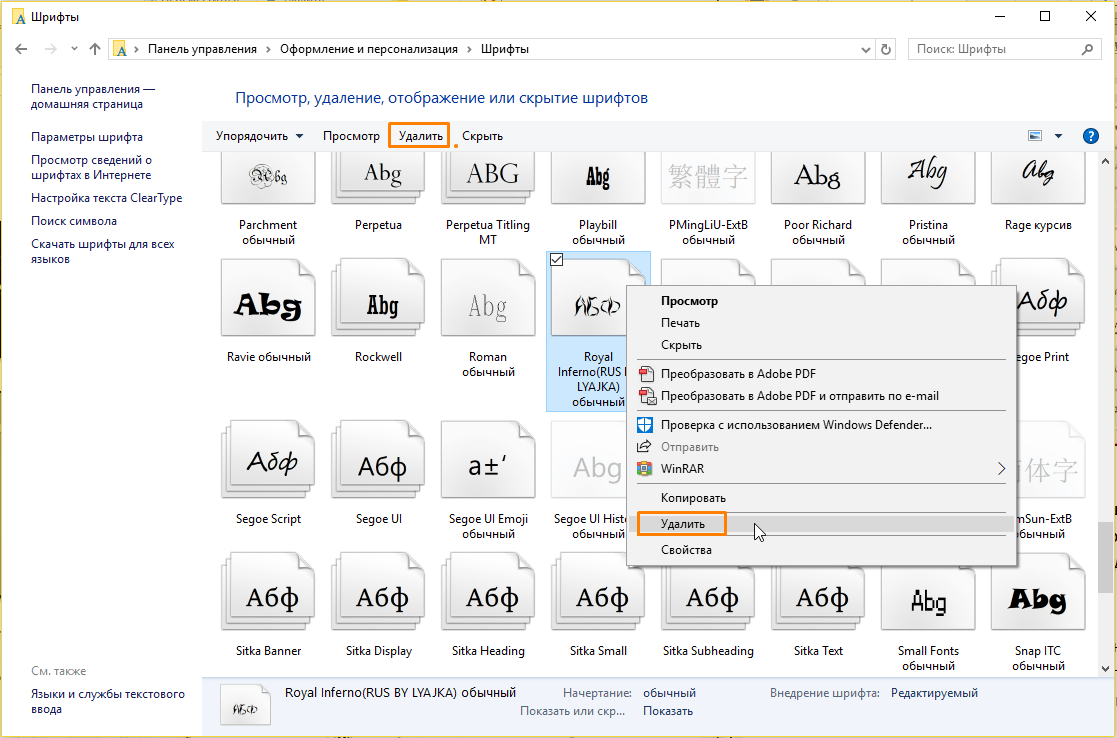
Task: Select the PMingLiU-ExtB font icon
Action: click(708, 179)
